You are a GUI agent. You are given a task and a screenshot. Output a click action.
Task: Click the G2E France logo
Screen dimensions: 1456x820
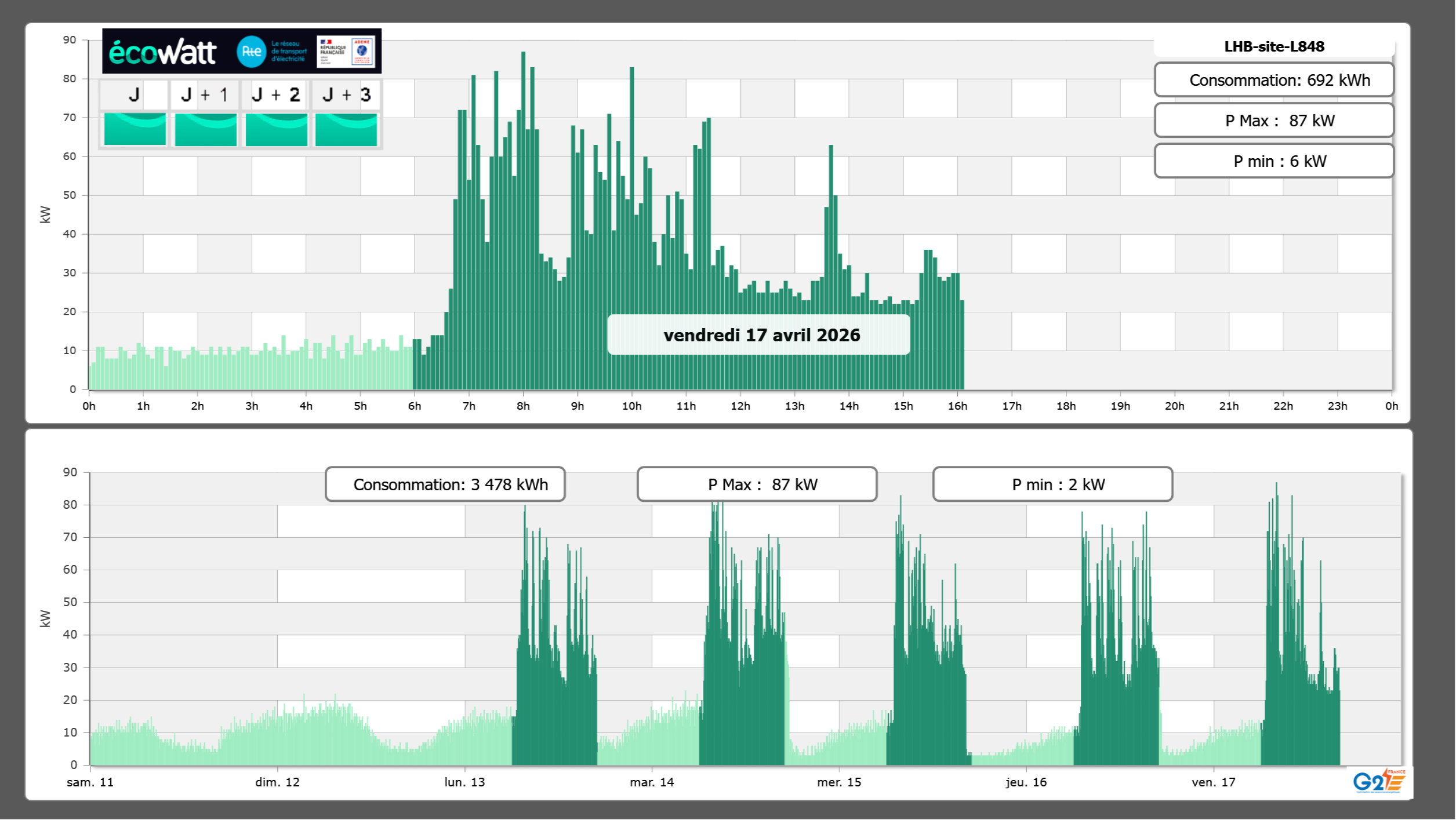(1379, 781)
